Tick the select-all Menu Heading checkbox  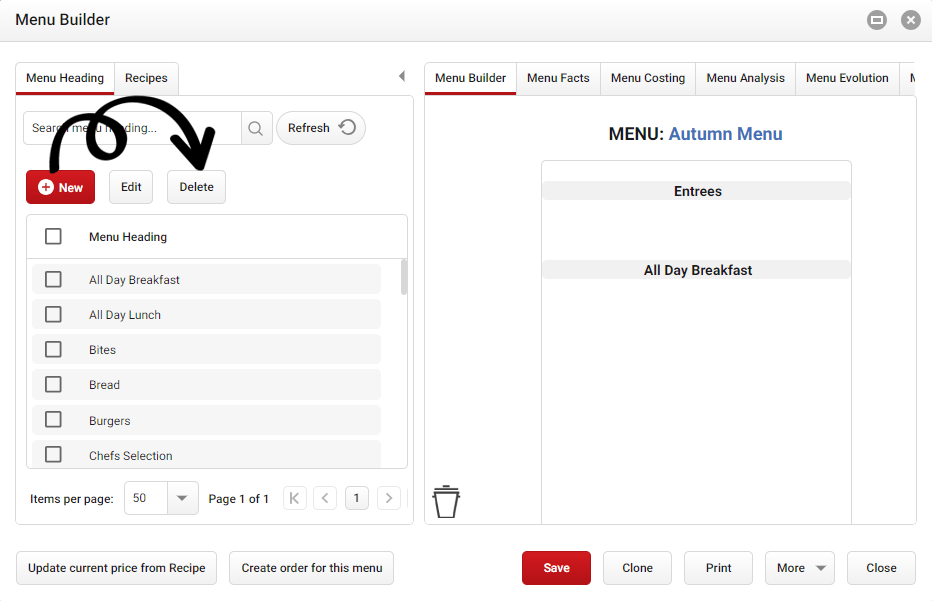(x=53, y=237)
